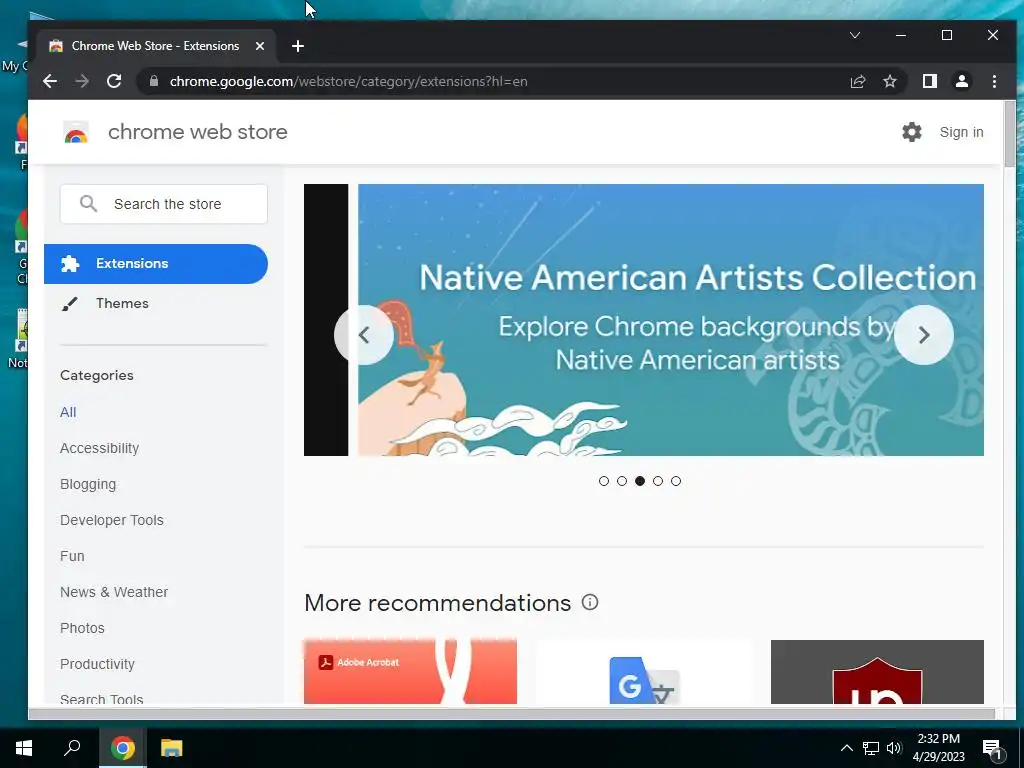Open the Adobe Acrobat extension card

[410, 672]
